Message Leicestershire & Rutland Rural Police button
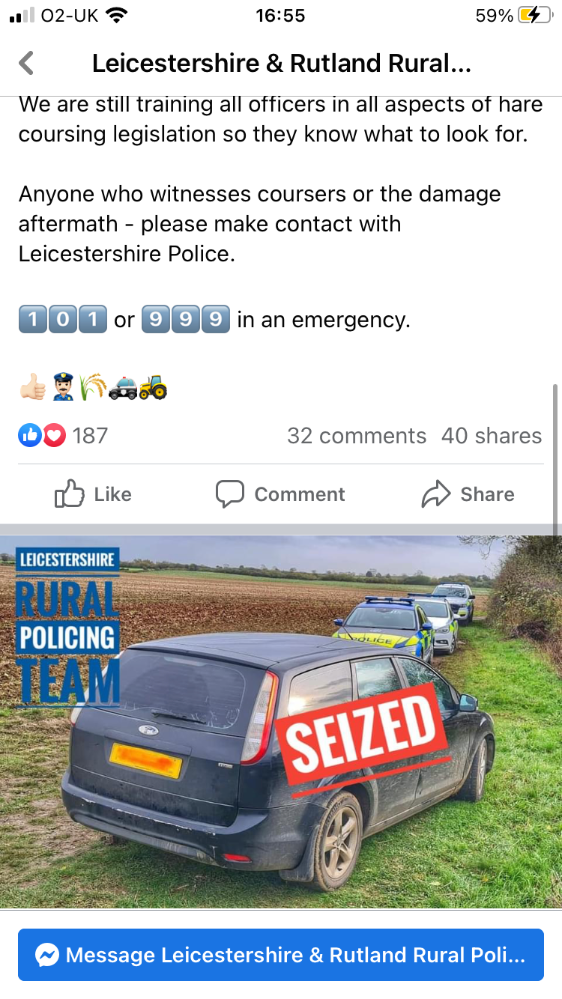The image size is (562, 999). click(x=281, y=954)
